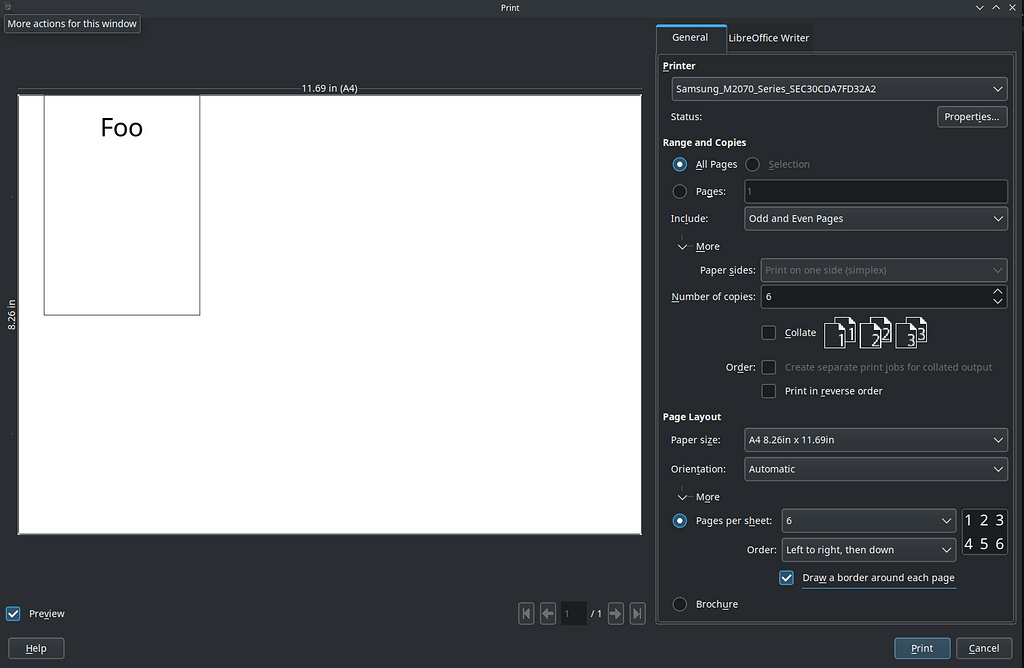Click the window menu icon in title bar
The width and height of the screenshot is (1024, 668).
tap(8, 8)
